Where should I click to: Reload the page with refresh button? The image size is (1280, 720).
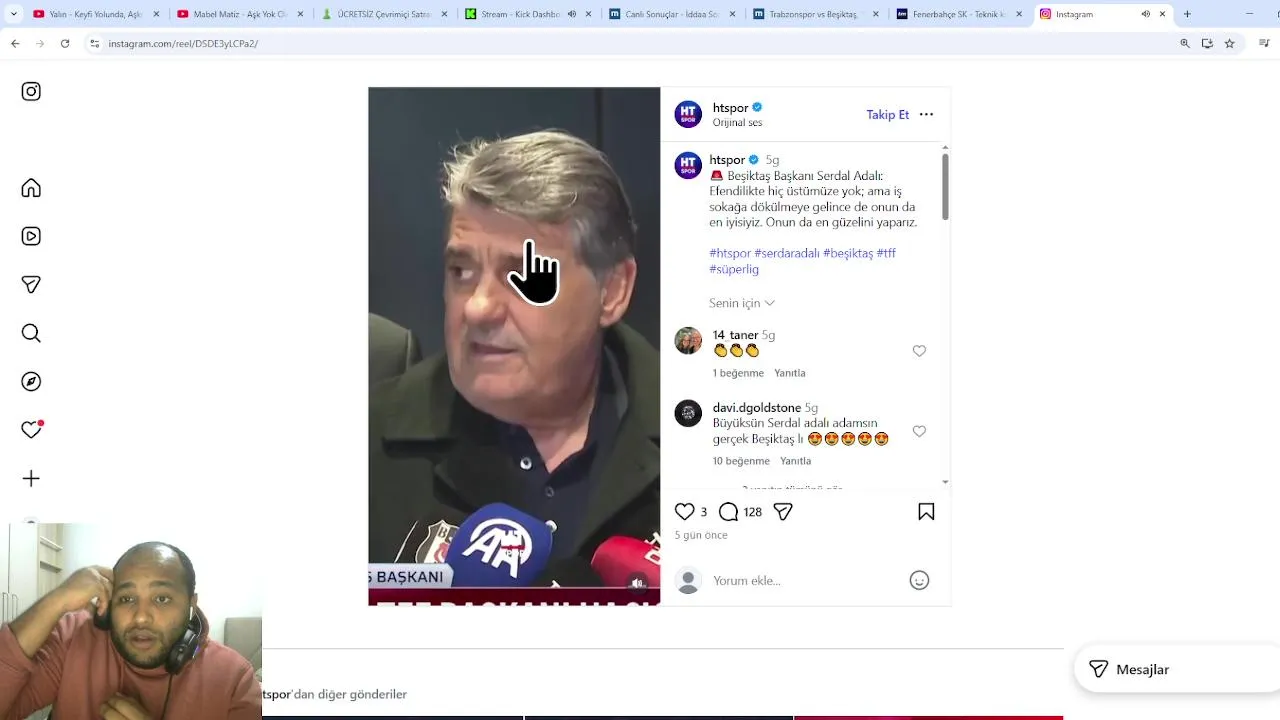coord(65,43)
